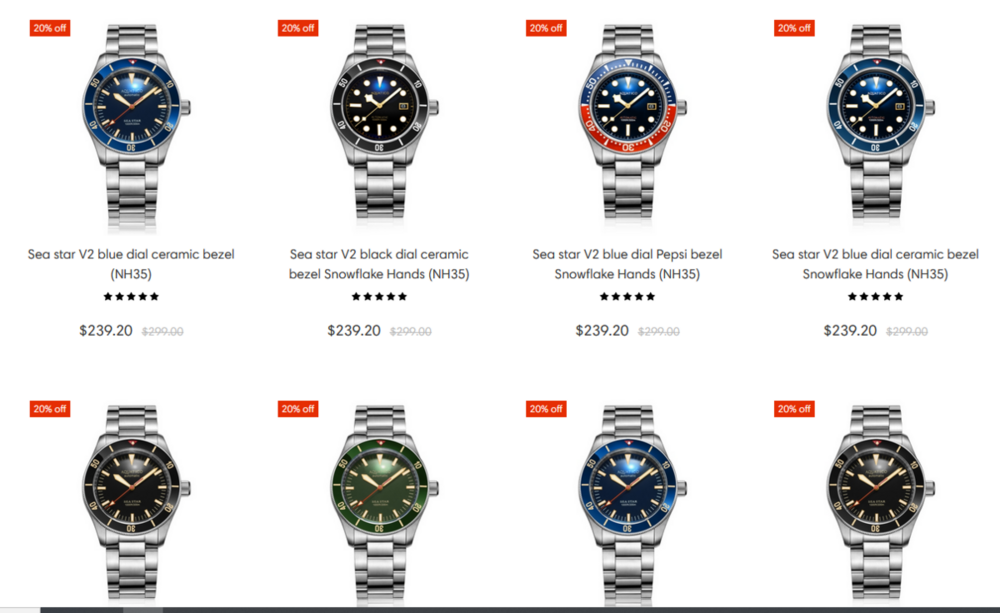Click the horizontal scrollbar at the page bottom
Screen dimensions: 1000x613
[x=500, y=610]
